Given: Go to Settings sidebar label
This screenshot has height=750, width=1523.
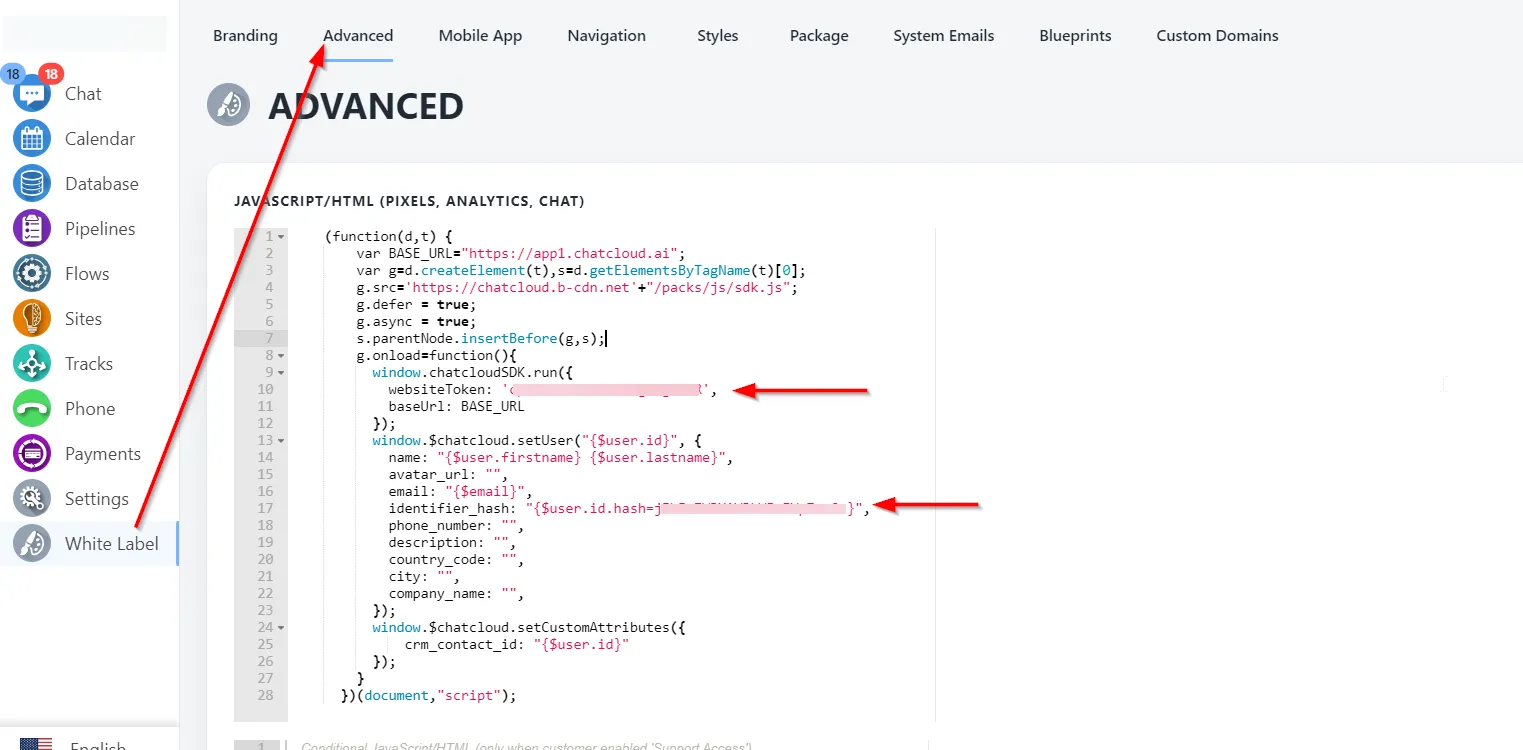Looking at the screenshot, I should pos(97,499).
